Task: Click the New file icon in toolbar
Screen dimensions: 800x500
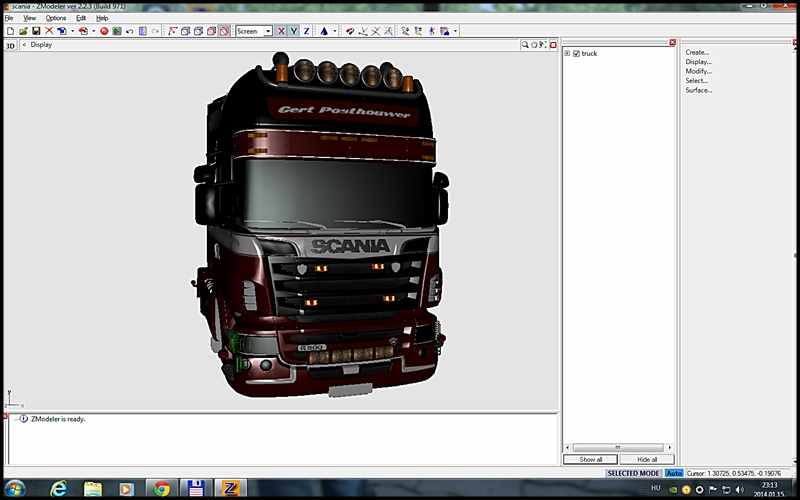Action: point(9,31)
